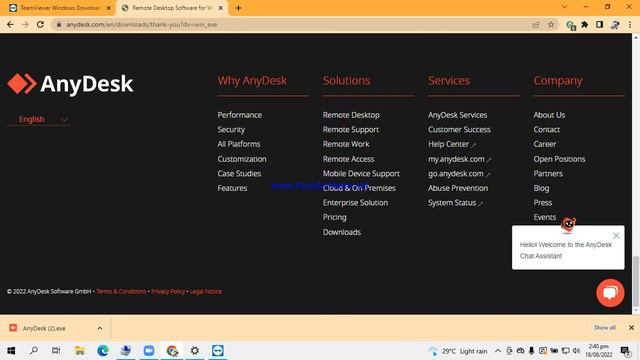Open Chrome three-dot menu
This screenshot has width=640, height=360.
click(630, 24)
